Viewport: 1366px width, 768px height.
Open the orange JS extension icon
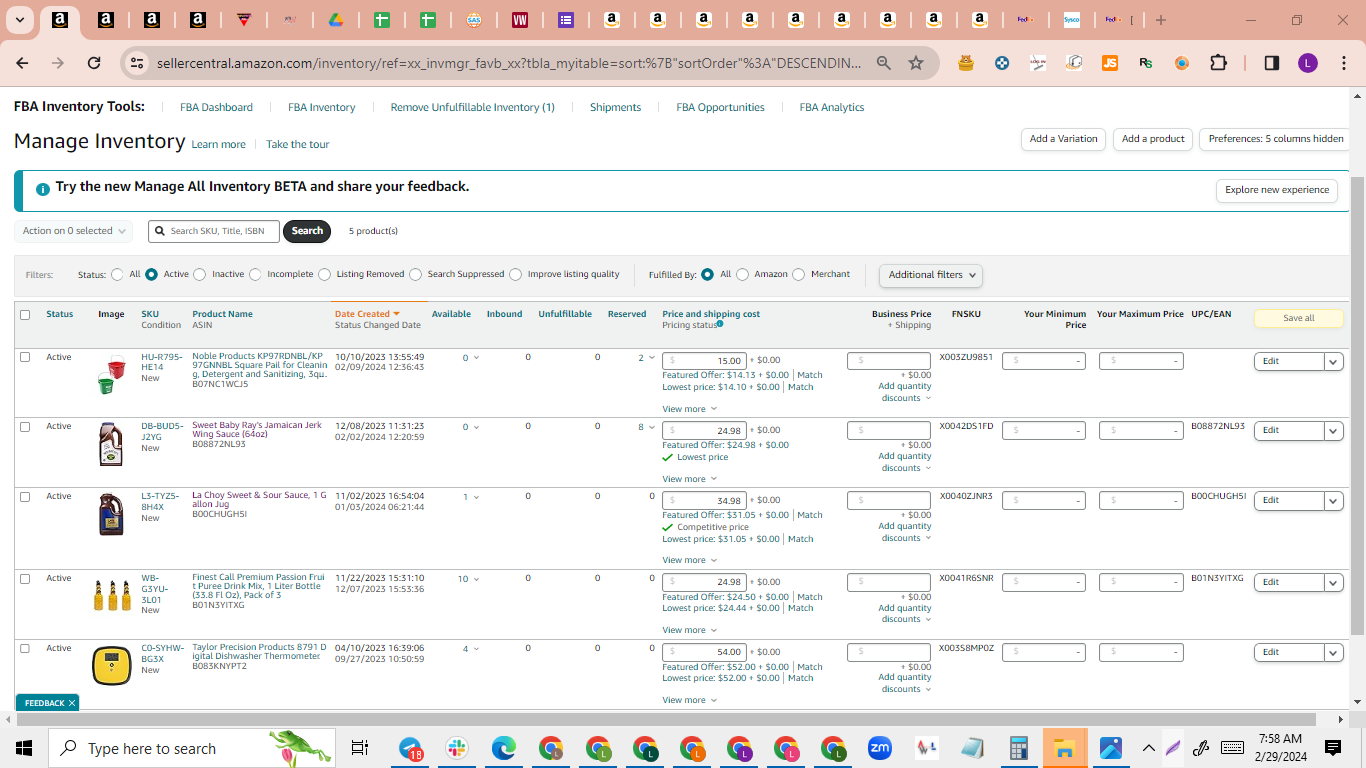[x=1110, y=63]
